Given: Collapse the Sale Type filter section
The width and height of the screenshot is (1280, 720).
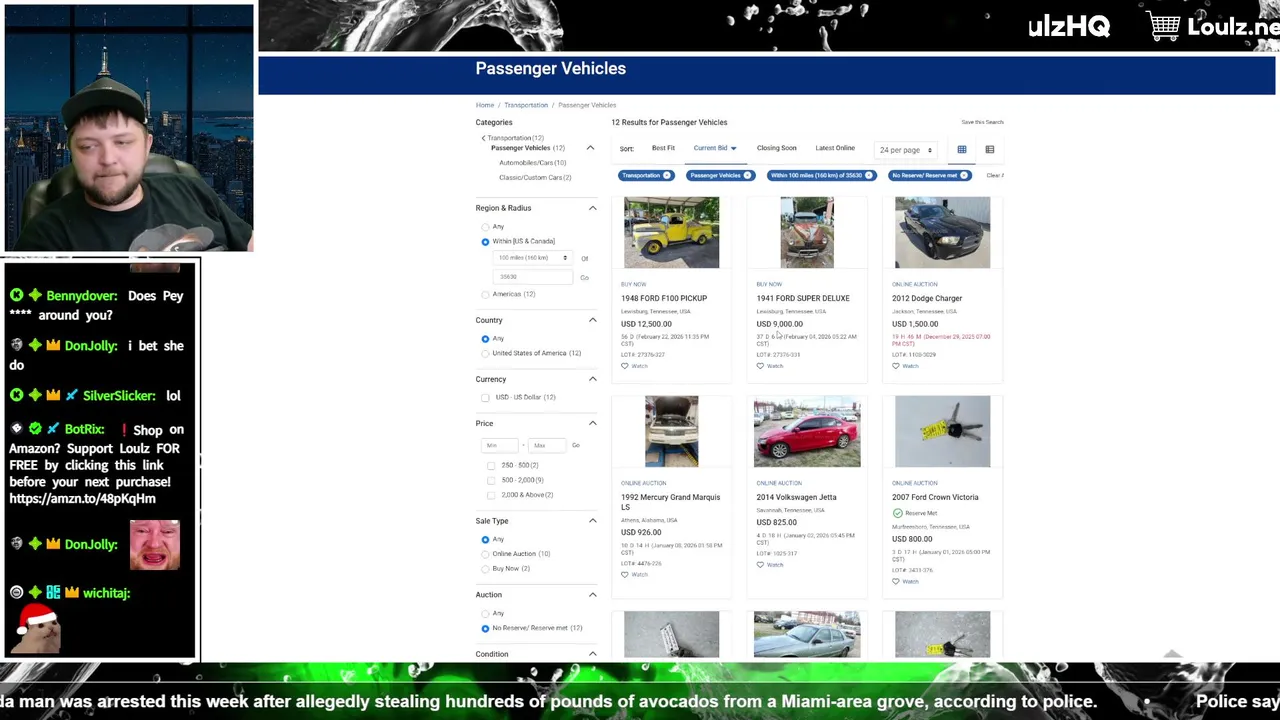Looking at the screenshot, I should [x=592, y=521].
